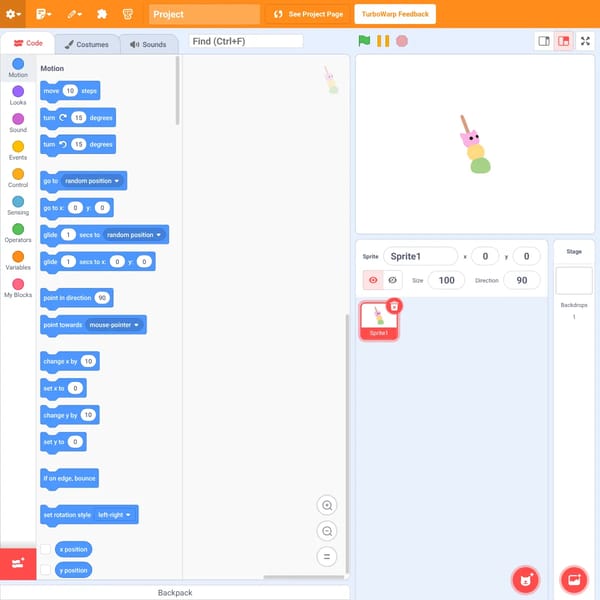
Task: Click the workspace horizontal scrollbar
Action: (304, 577)
